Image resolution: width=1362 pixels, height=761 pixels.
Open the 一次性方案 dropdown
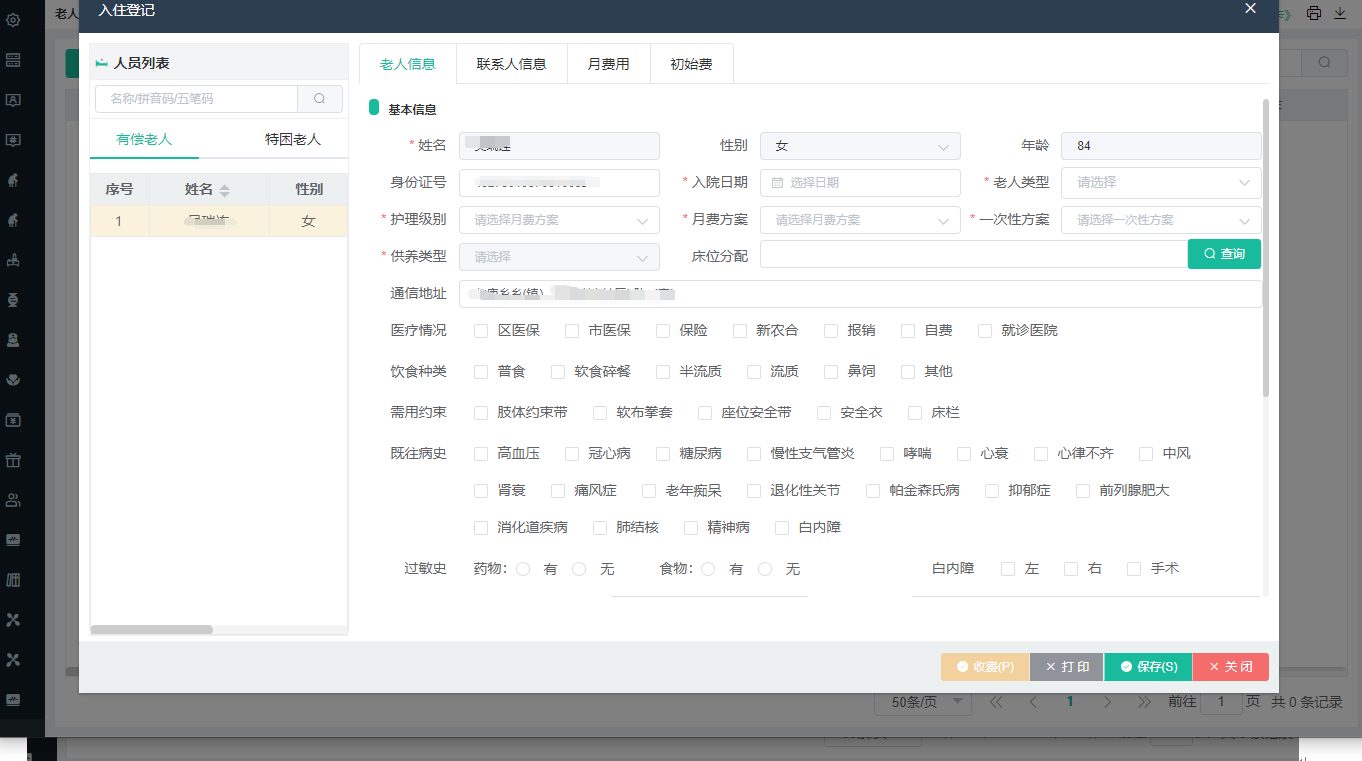pos(1161,220)
